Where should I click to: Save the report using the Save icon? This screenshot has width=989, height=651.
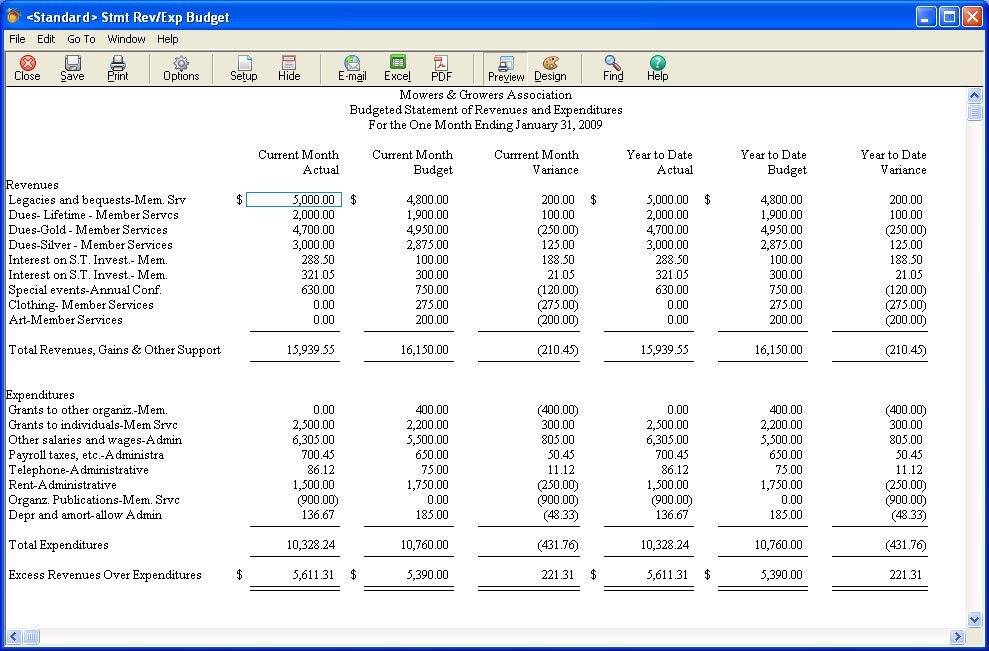pos(72,68)
